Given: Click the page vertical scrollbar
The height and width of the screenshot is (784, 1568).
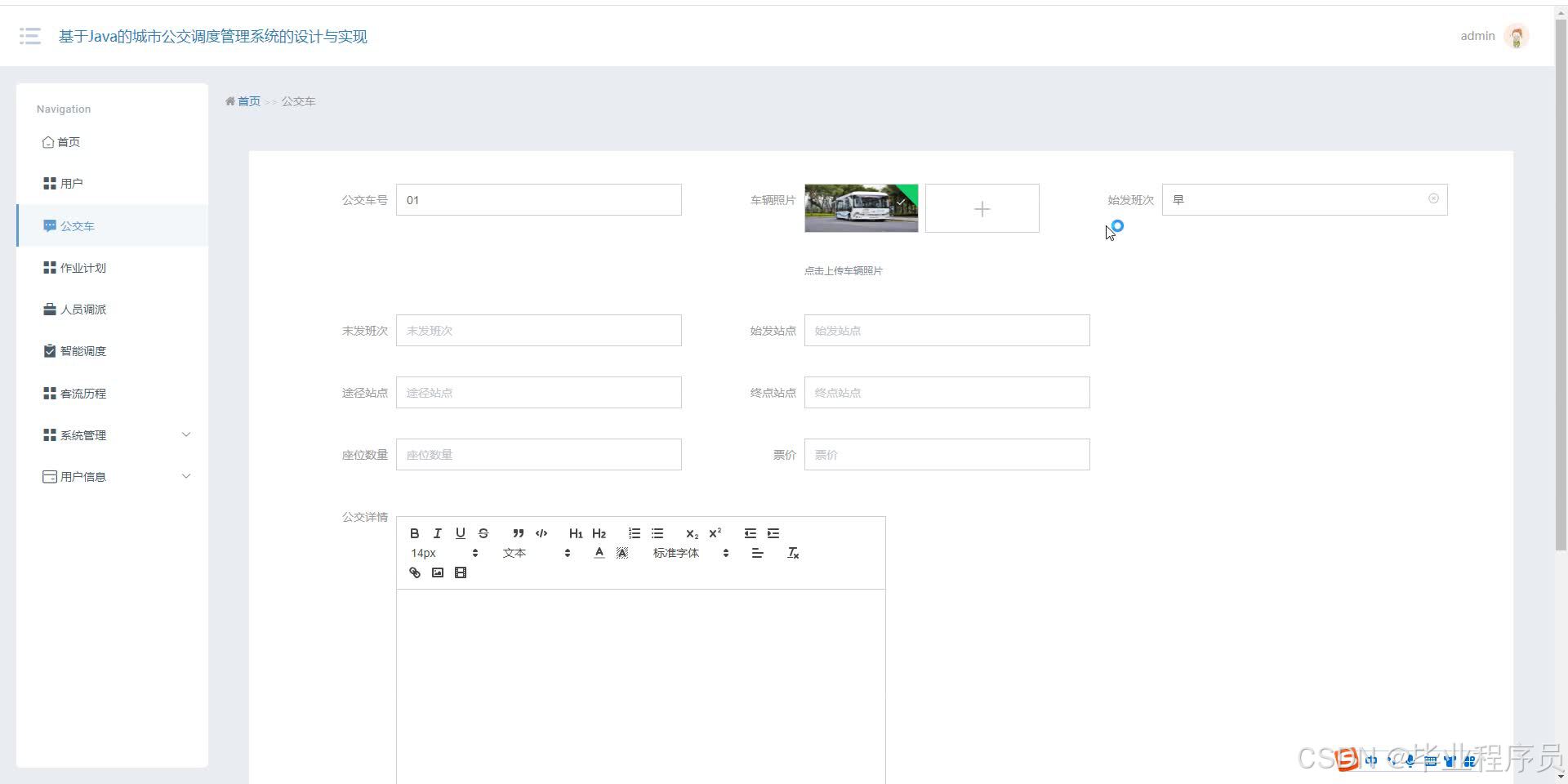Looking at the screenshot, I should pos(1561,286).
